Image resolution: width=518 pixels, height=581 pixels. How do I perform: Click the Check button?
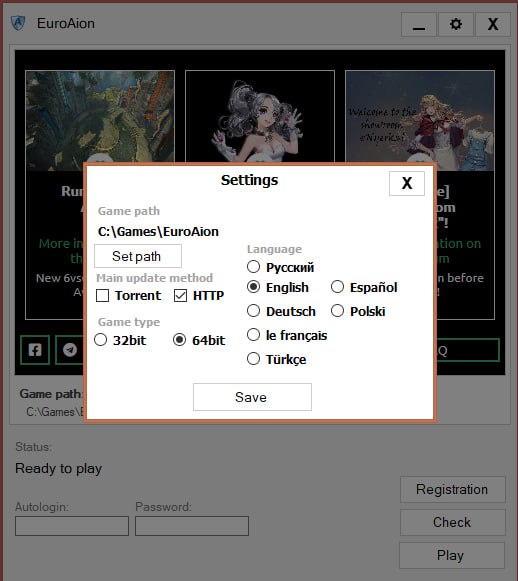[x=452, y=522]
